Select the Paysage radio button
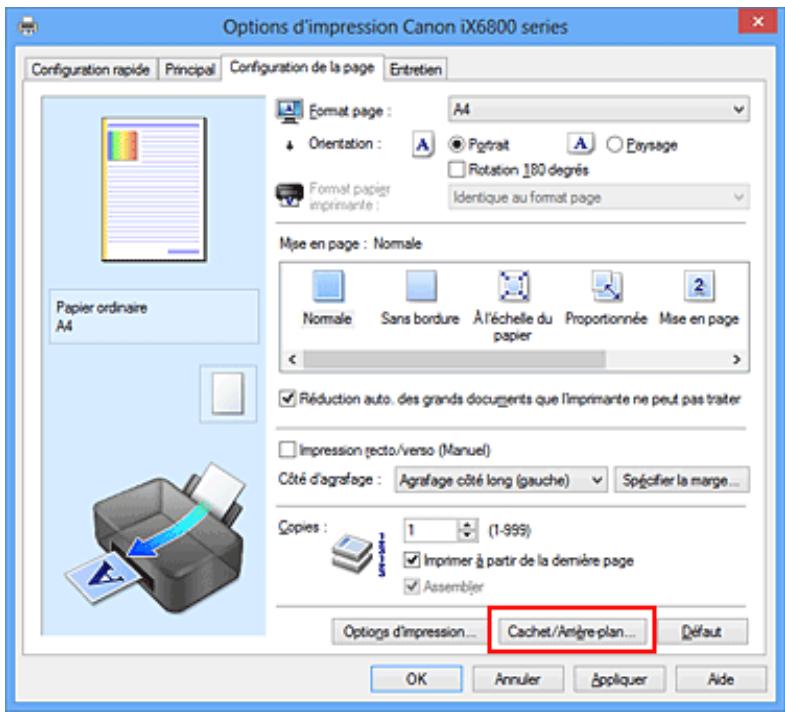Screen dimensions: 785x712 pyautogui.click(x=614, y=145)
